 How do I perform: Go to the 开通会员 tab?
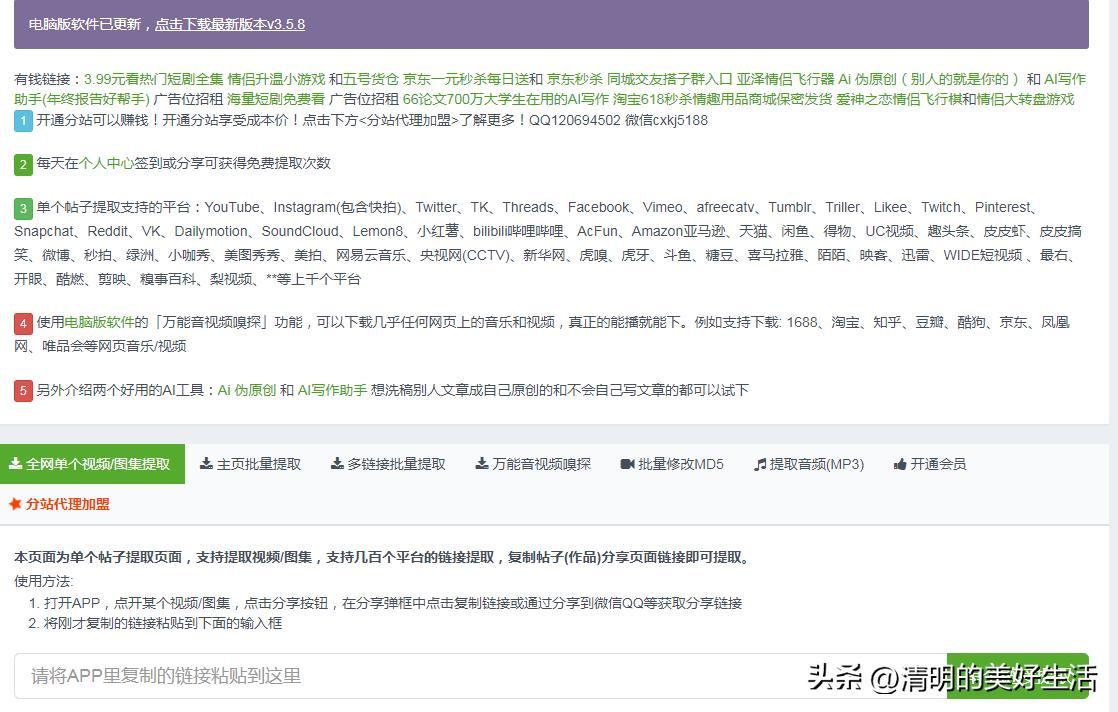click(930, 464)
